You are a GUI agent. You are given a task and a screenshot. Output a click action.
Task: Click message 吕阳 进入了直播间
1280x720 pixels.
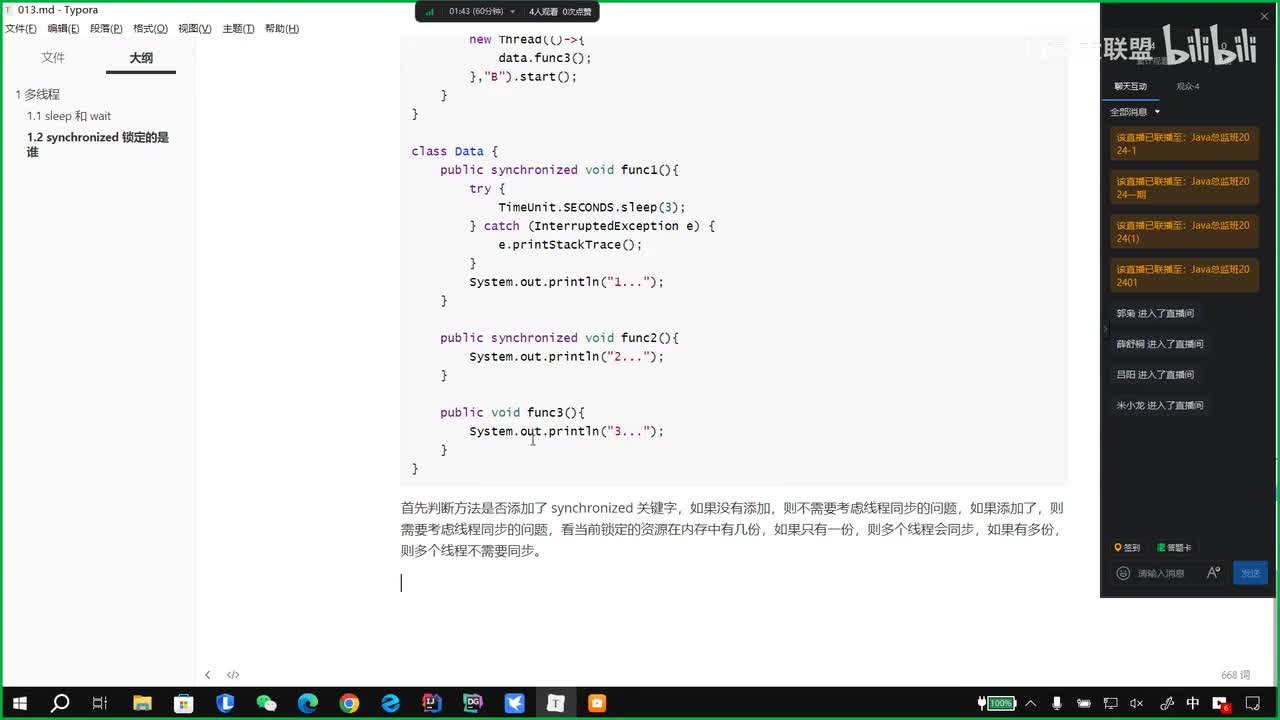(x=1155, y=375)
